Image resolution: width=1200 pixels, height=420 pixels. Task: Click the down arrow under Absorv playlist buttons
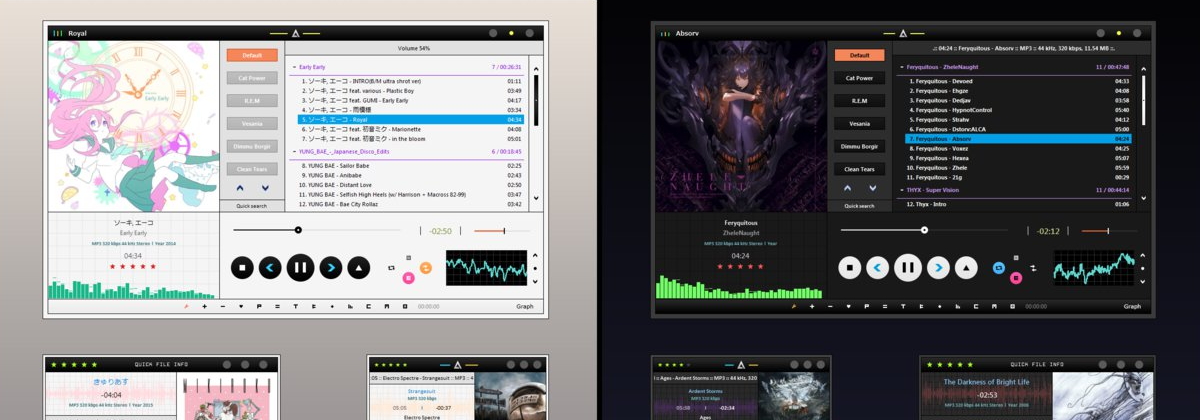tap(873, 188)
